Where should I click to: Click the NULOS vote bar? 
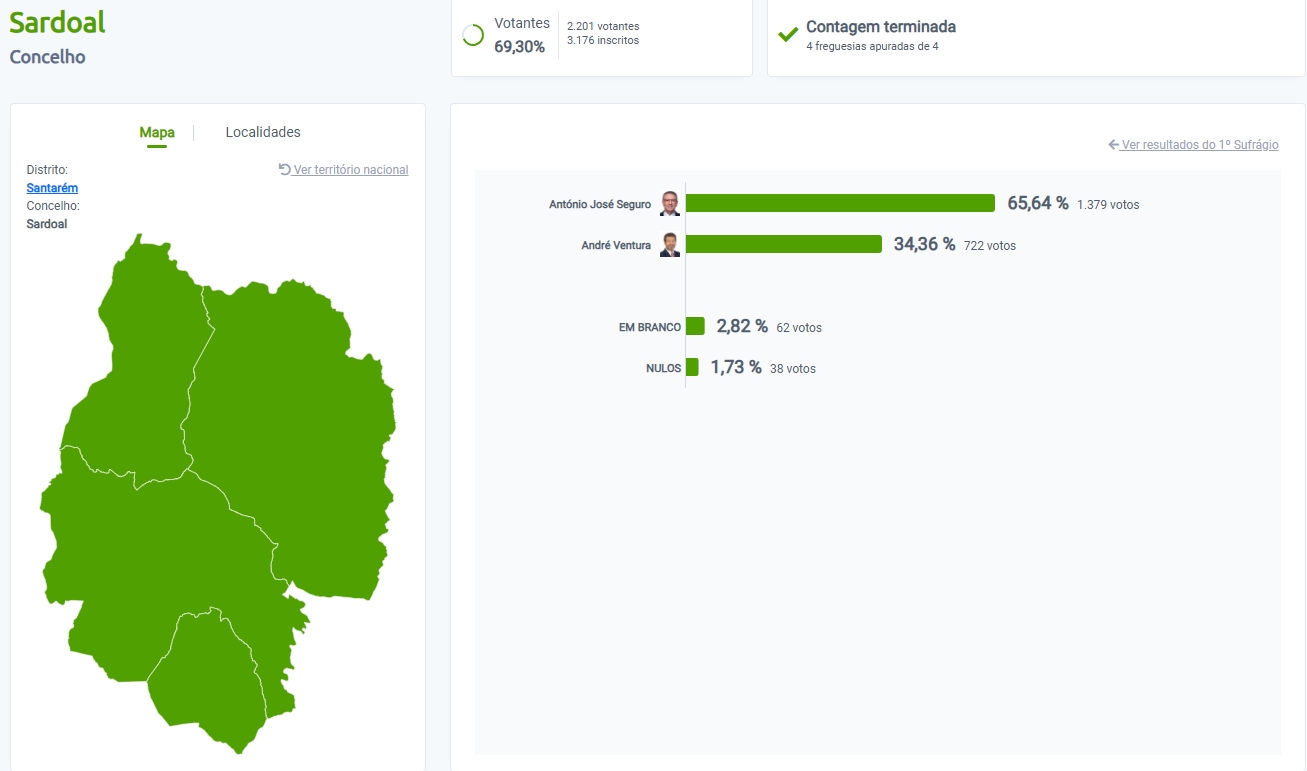[x=692, y=367]
